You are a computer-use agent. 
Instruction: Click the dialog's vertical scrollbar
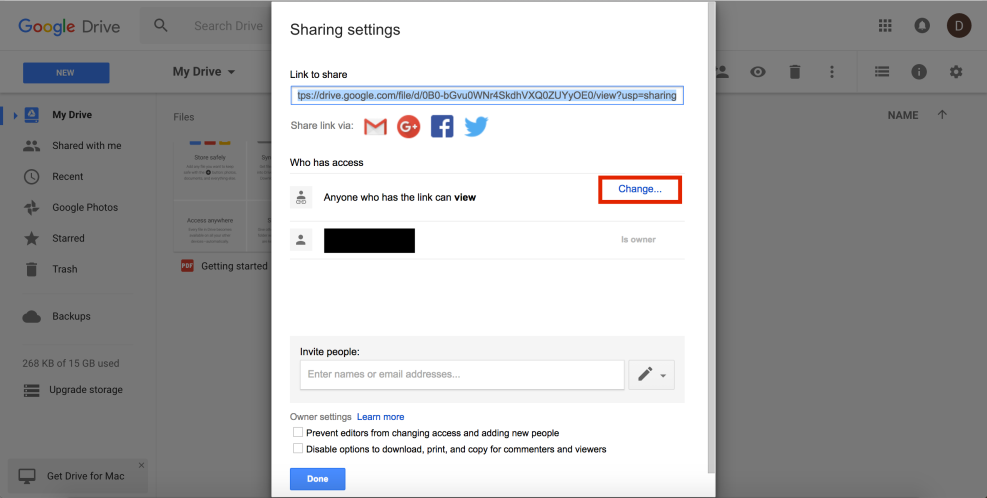[711, 237]
